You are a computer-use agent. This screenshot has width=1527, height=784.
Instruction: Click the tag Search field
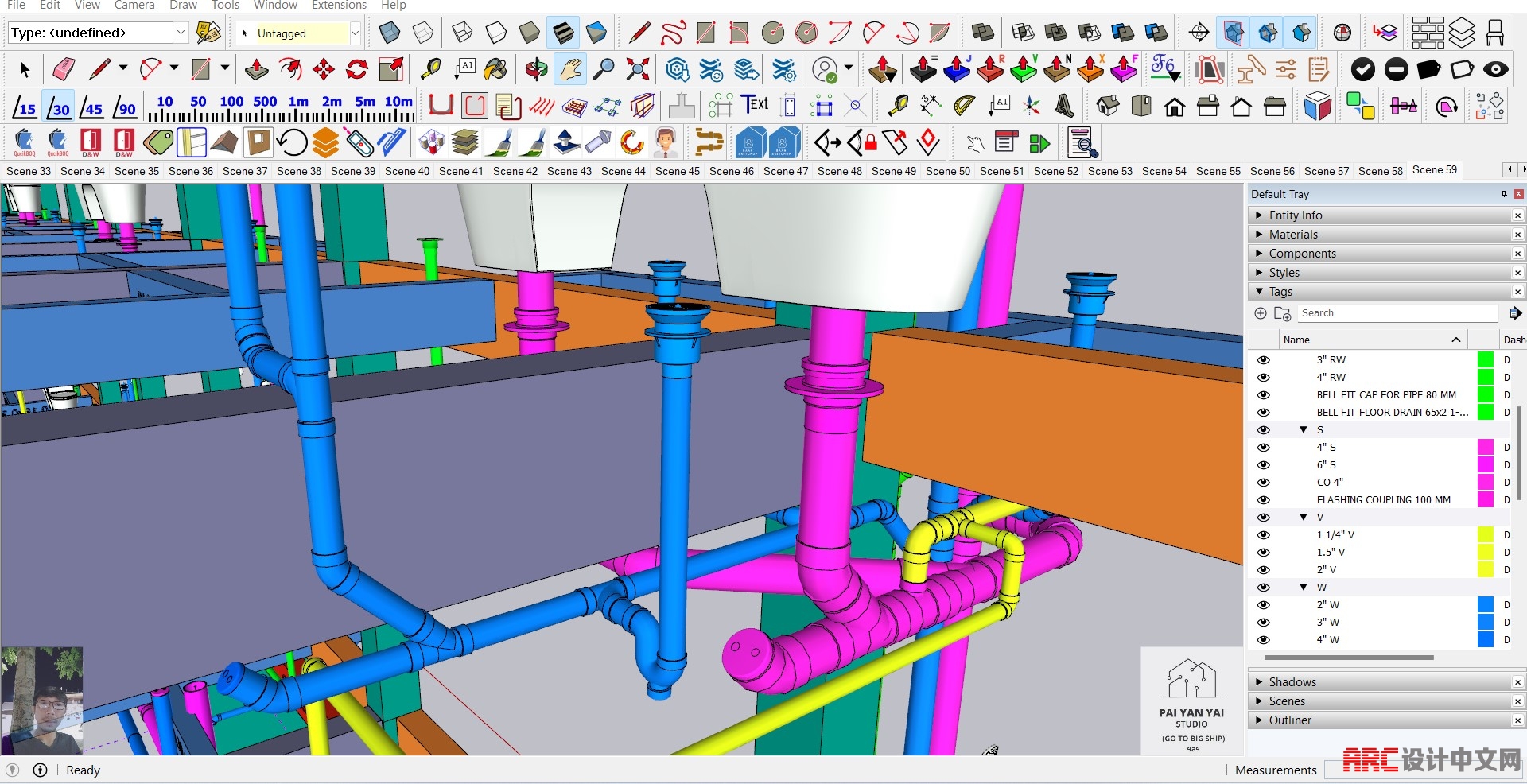pos(1397,313)
